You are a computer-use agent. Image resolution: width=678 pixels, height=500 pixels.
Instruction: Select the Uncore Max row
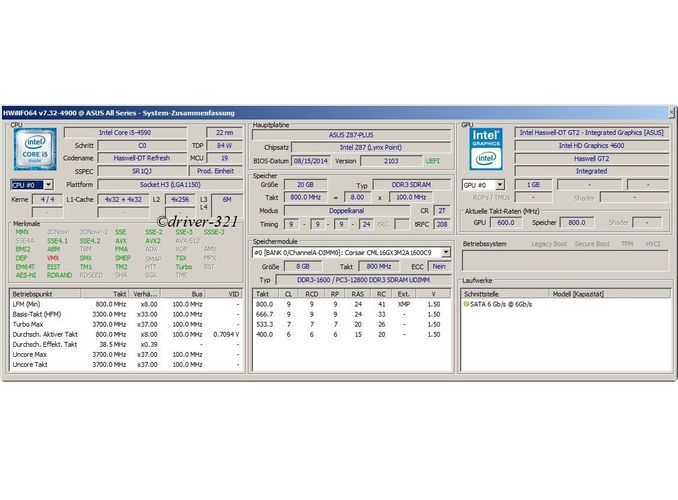(x=126, y=354)
